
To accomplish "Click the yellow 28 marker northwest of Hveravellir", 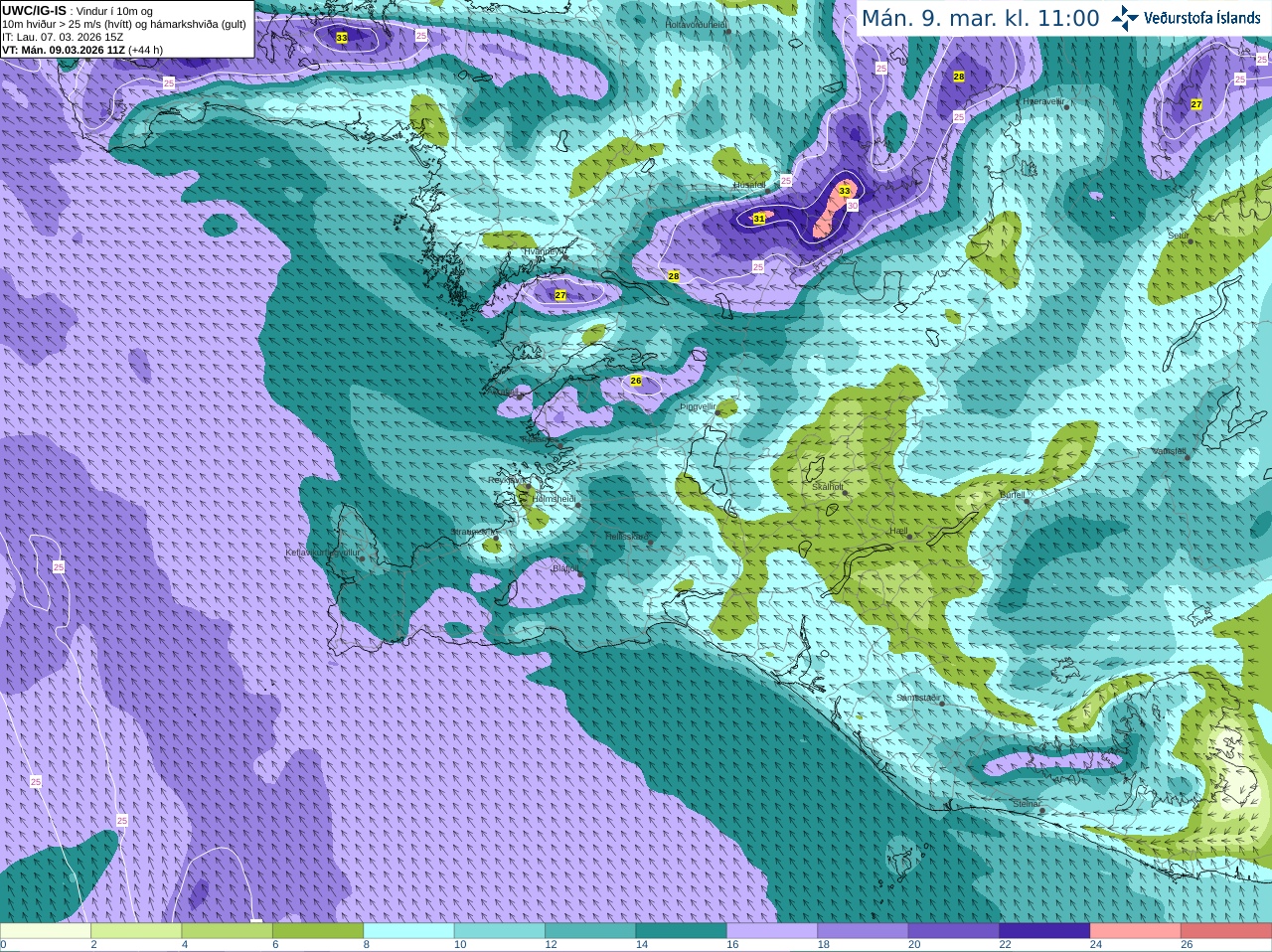I will point(959,77).
